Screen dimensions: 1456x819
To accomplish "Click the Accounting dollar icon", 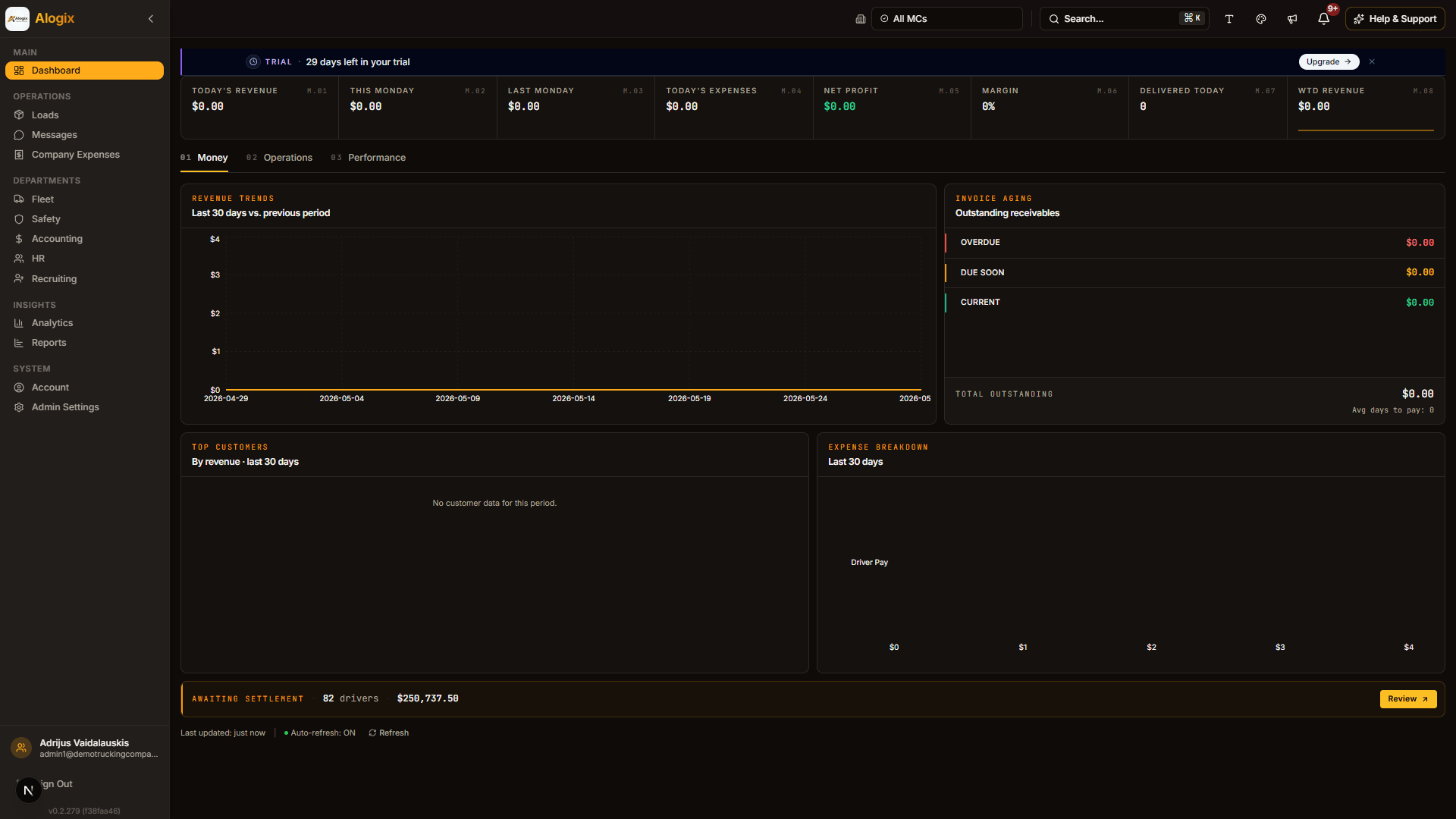I will [x=19, y=239].
